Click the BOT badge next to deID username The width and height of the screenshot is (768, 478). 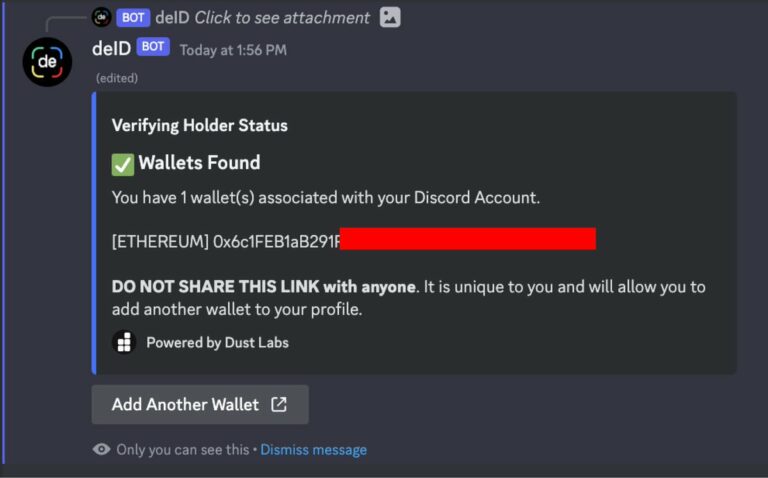pos(153,47)
